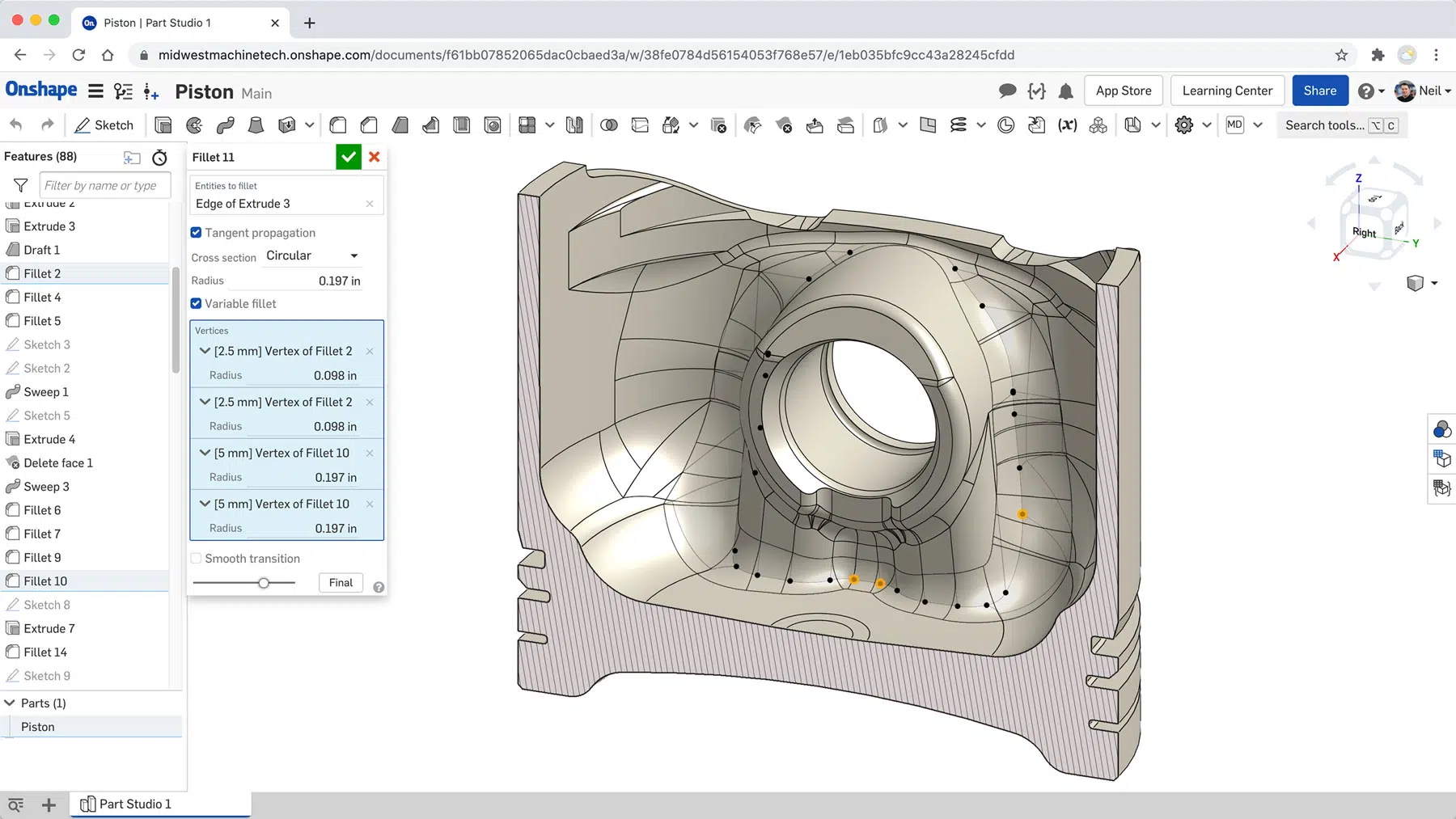This screenshot has height=819, width=1456.
Task: Click the Final button in Fillet dialog
Action: [x=340, y=582]
